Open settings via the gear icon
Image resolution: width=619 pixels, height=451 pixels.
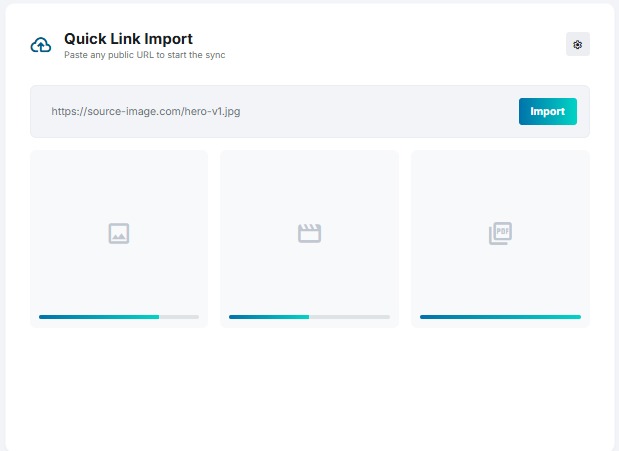(577, 44)
